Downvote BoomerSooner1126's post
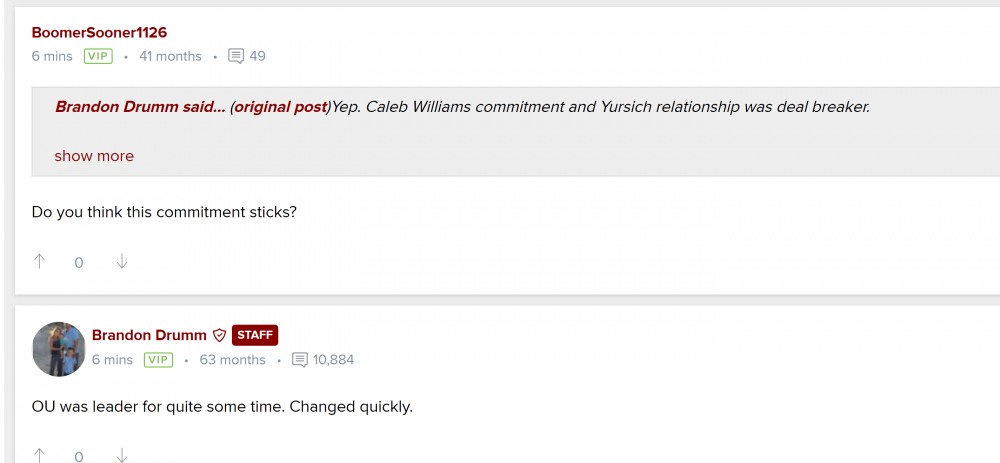 (122, 261)
